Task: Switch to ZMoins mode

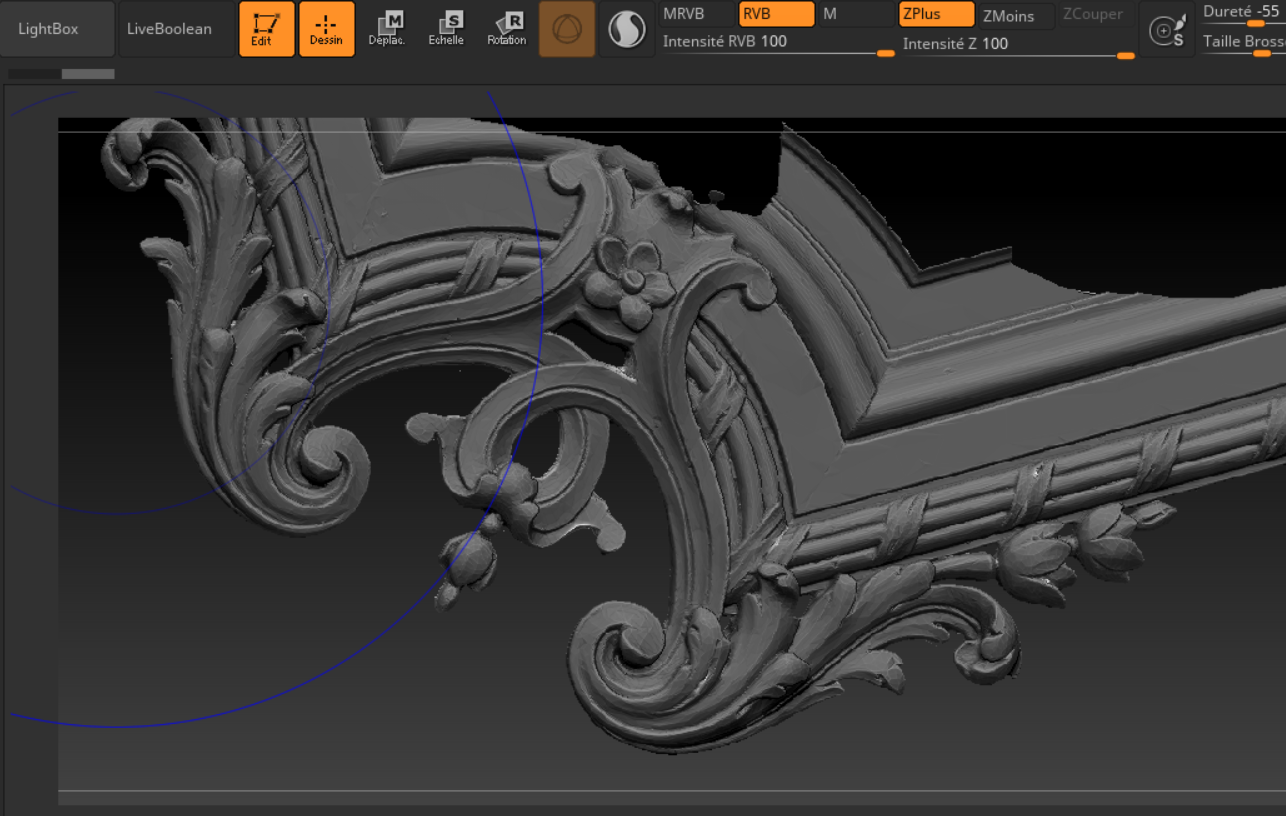Action: tap(1016, 15)
